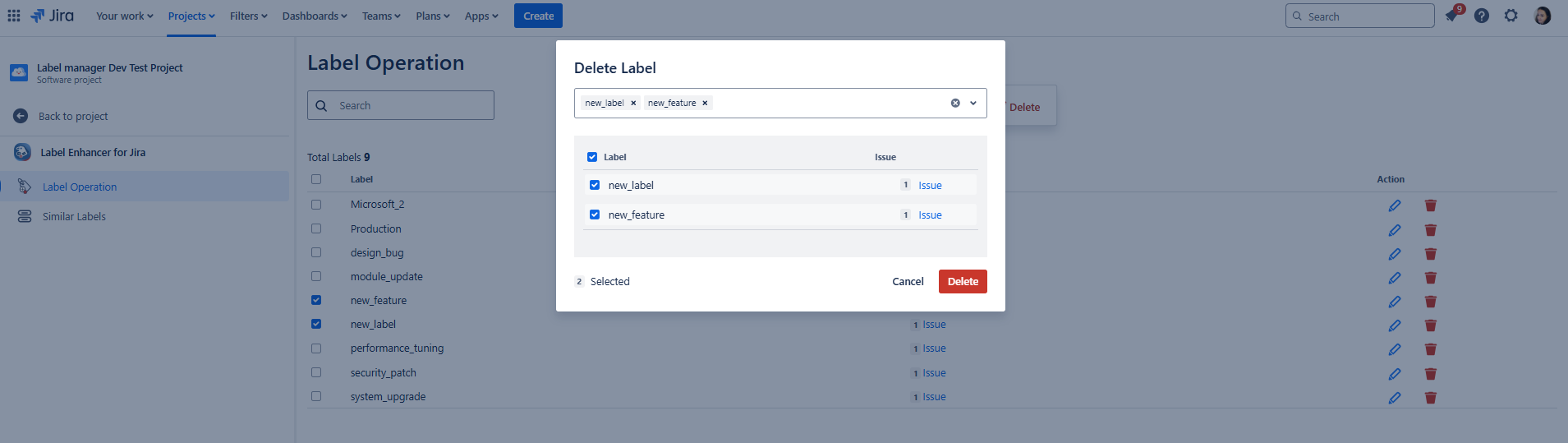Screen dimensions: 1568x443
Task: Edit the module_update label pencil icon
Action: (1395, 278)
